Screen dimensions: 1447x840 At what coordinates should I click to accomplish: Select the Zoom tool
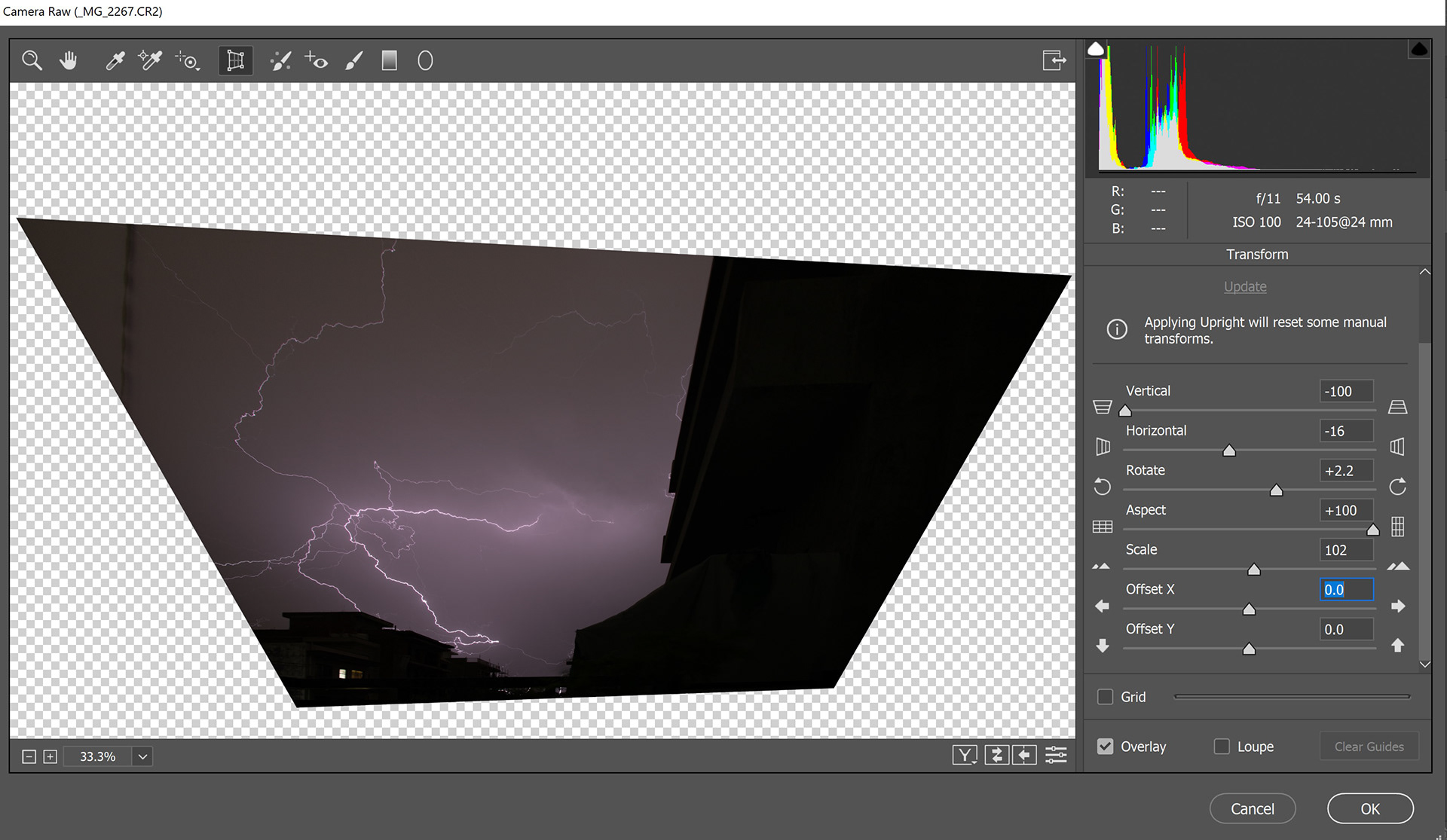coord(32,60)
